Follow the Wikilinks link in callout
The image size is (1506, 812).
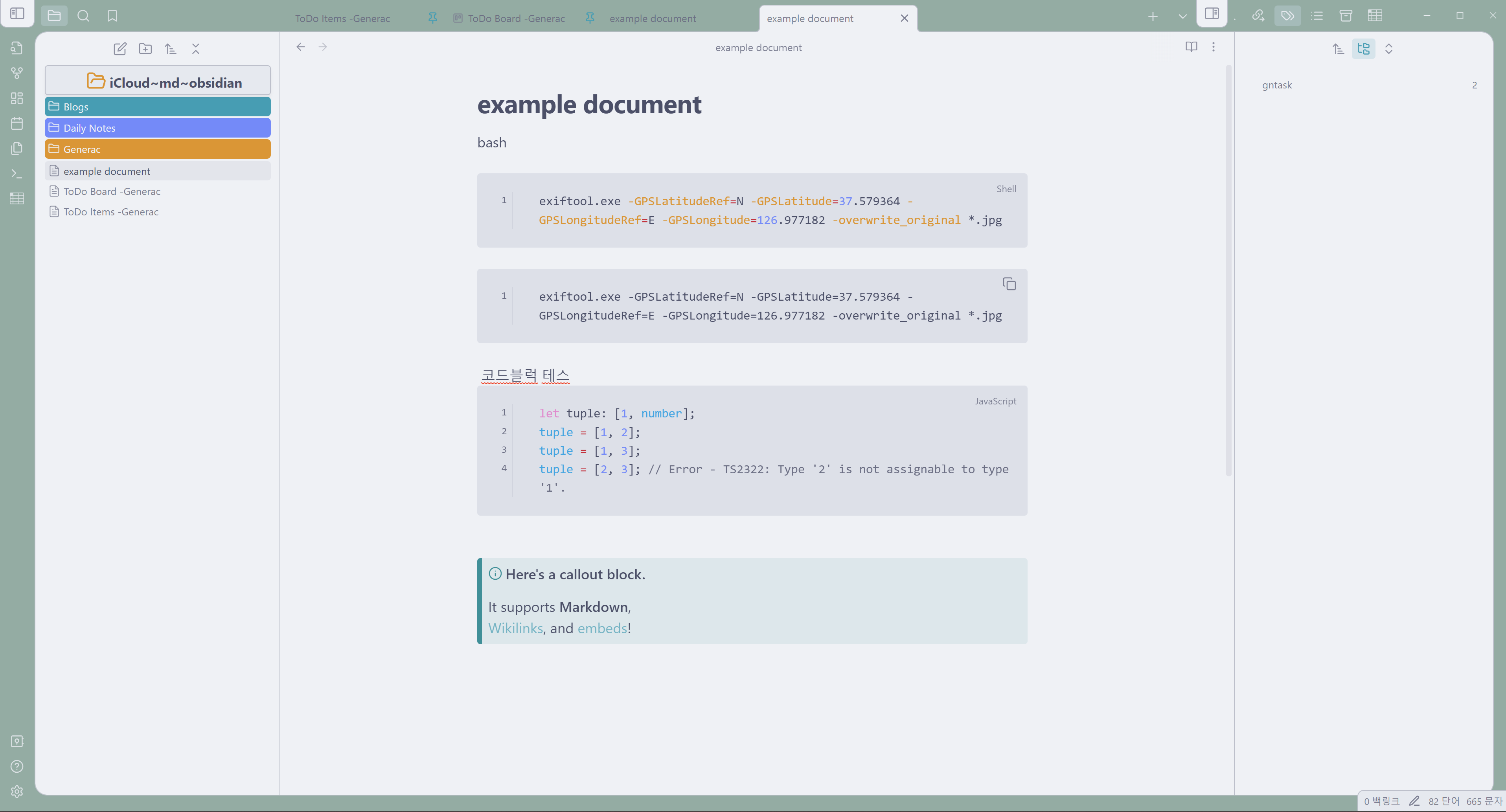click(515, 628)
